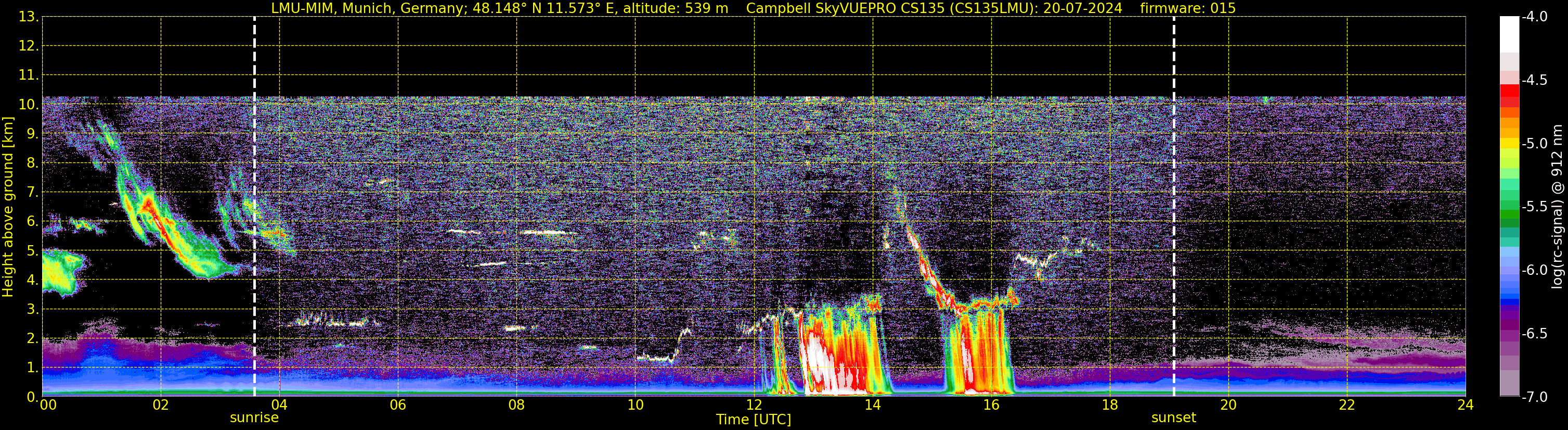Click the dashed white sunset marker line
1568x430 pixels.
(x=1174, y=207)
